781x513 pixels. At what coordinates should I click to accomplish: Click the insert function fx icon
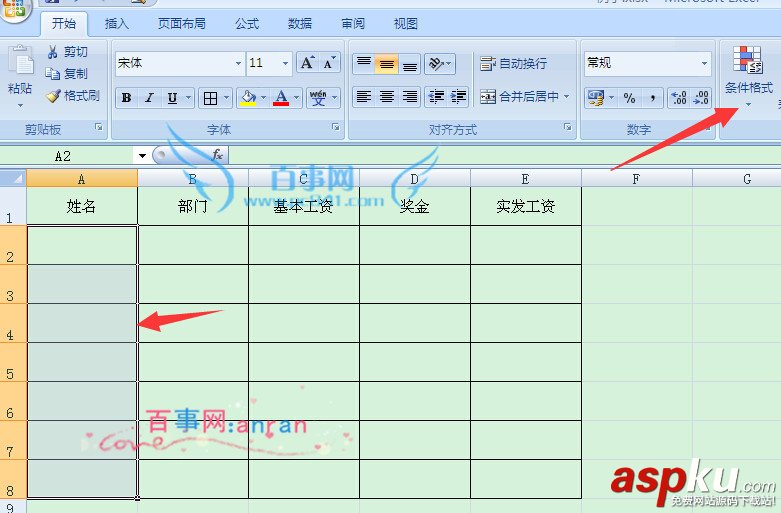217,155
